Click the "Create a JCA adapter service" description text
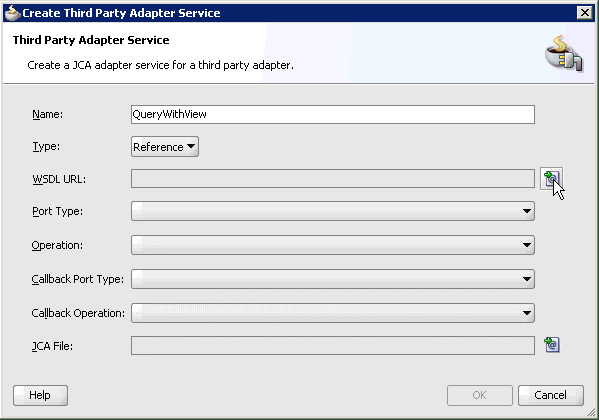 (160, 65)
